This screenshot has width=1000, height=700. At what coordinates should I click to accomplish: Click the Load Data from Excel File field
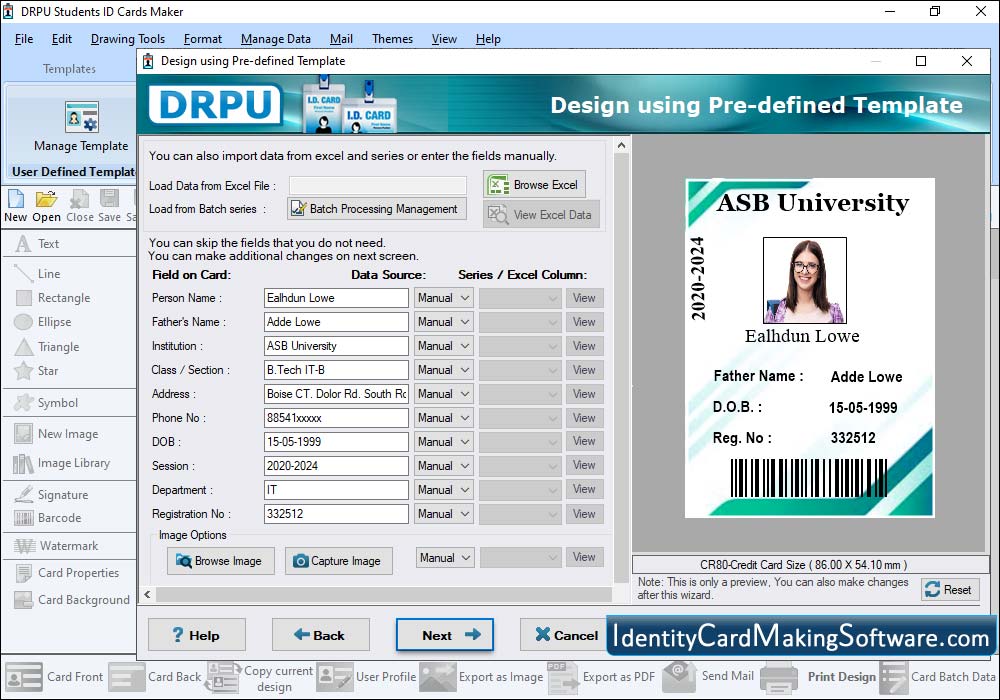pos(378,186)
